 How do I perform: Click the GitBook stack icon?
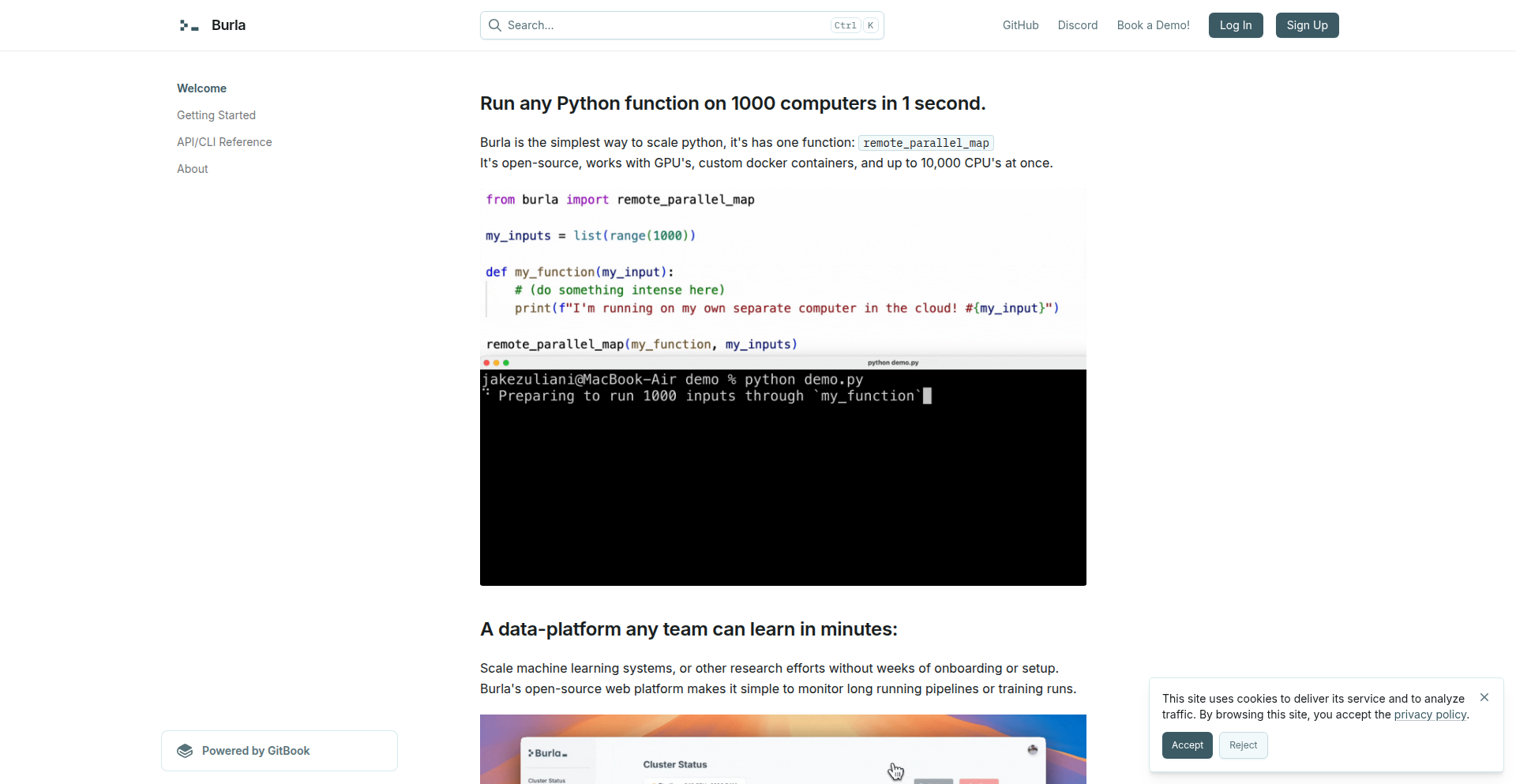[x=184, y=750]
